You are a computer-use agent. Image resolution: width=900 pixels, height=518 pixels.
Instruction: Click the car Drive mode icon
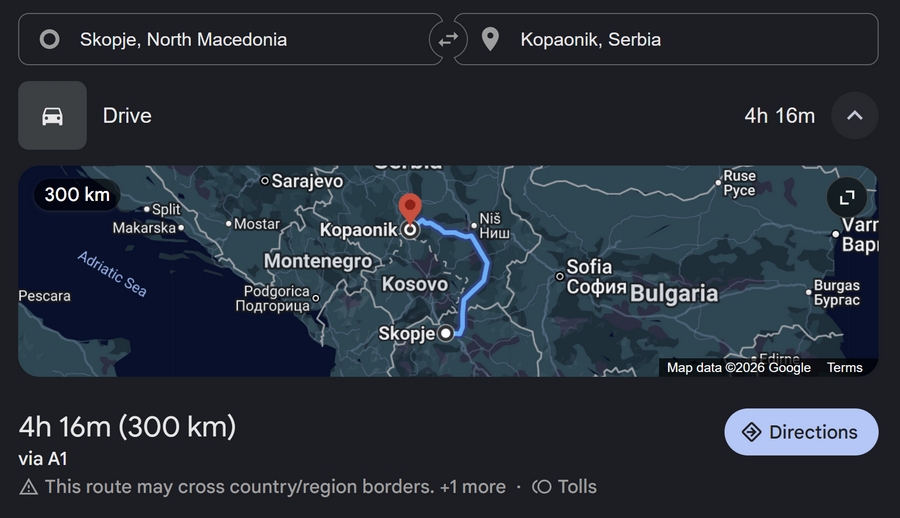(53, 116)
